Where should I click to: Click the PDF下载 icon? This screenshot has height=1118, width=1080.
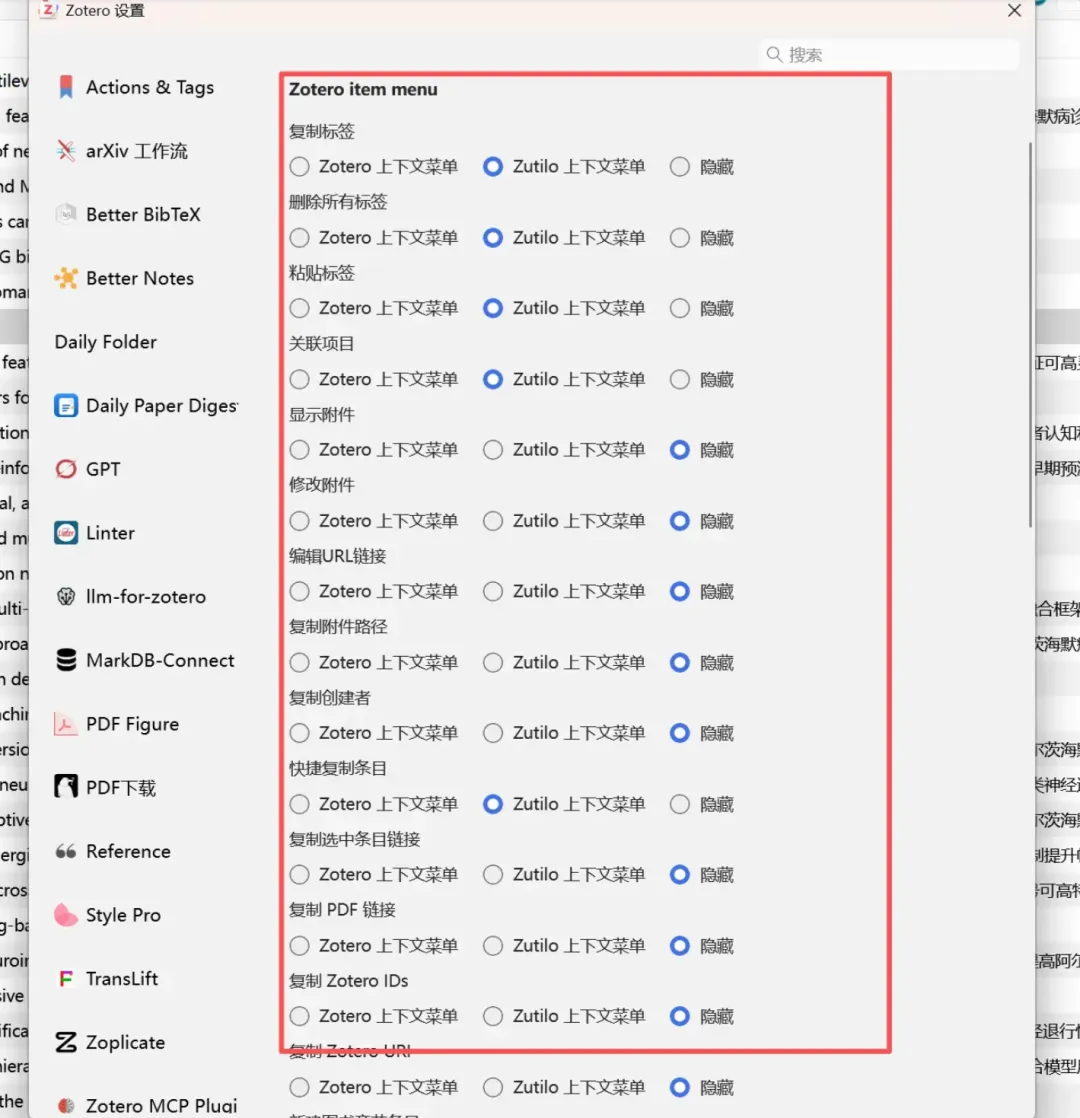point(66,787)
